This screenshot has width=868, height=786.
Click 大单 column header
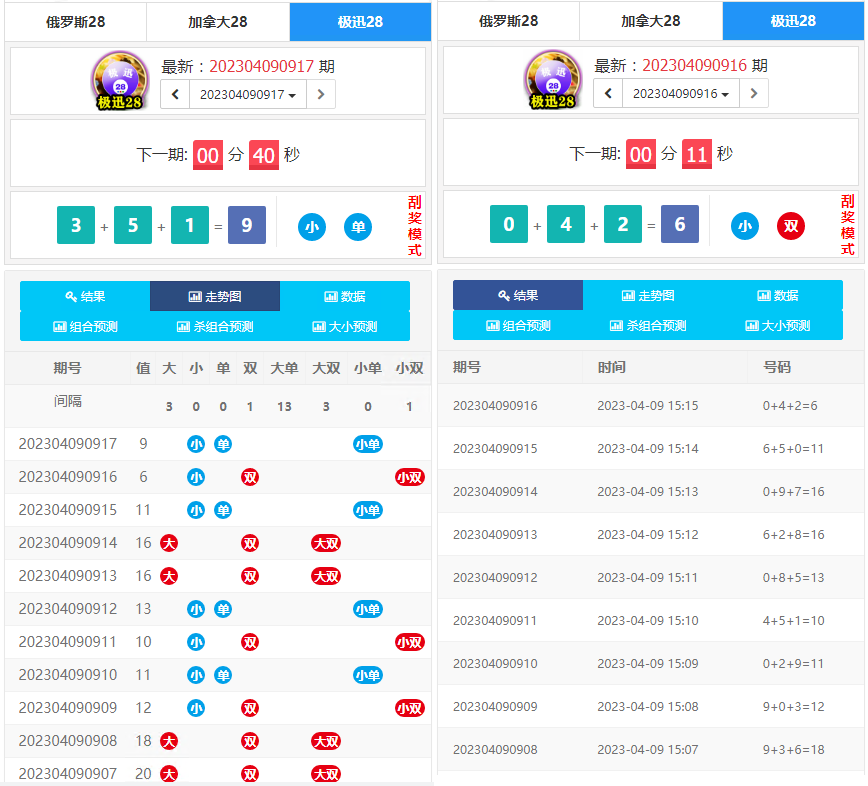click(285, 368)
